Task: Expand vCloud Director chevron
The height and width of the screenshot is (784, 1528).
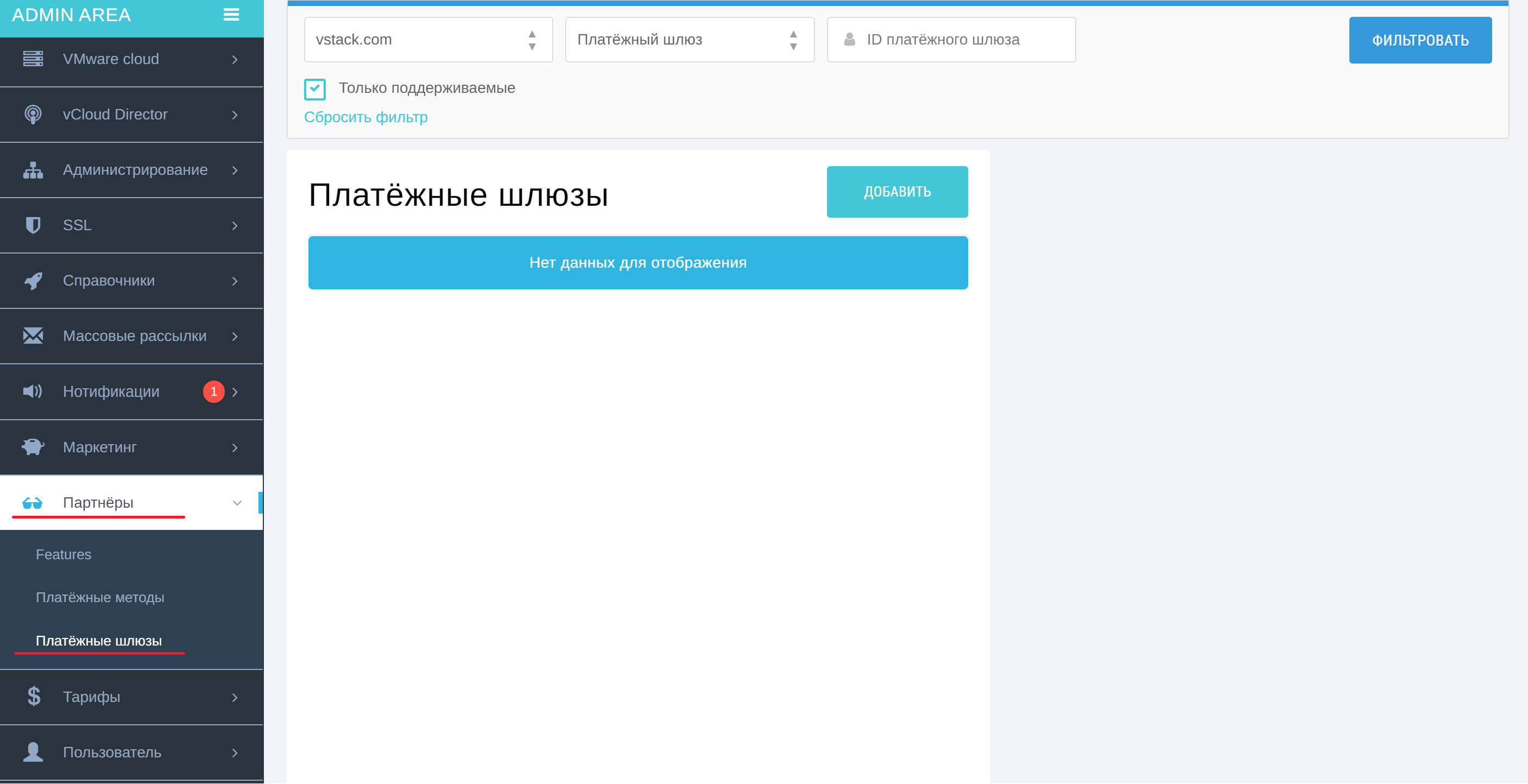Action: click(x=235, y=115)
